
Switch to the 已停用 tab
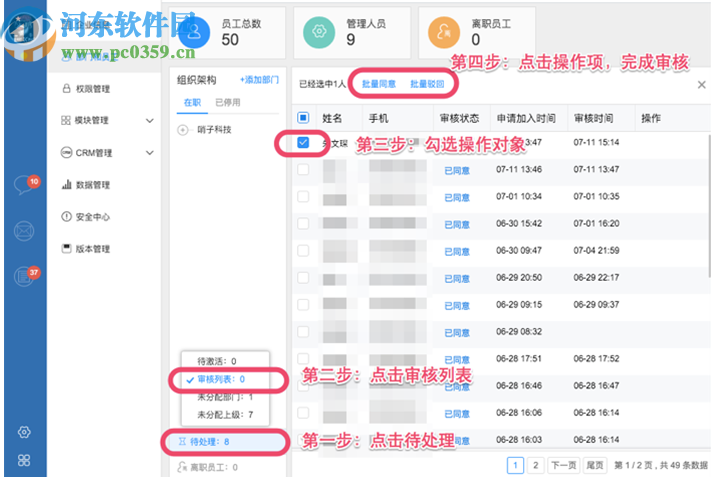click(x=228, y=102)
